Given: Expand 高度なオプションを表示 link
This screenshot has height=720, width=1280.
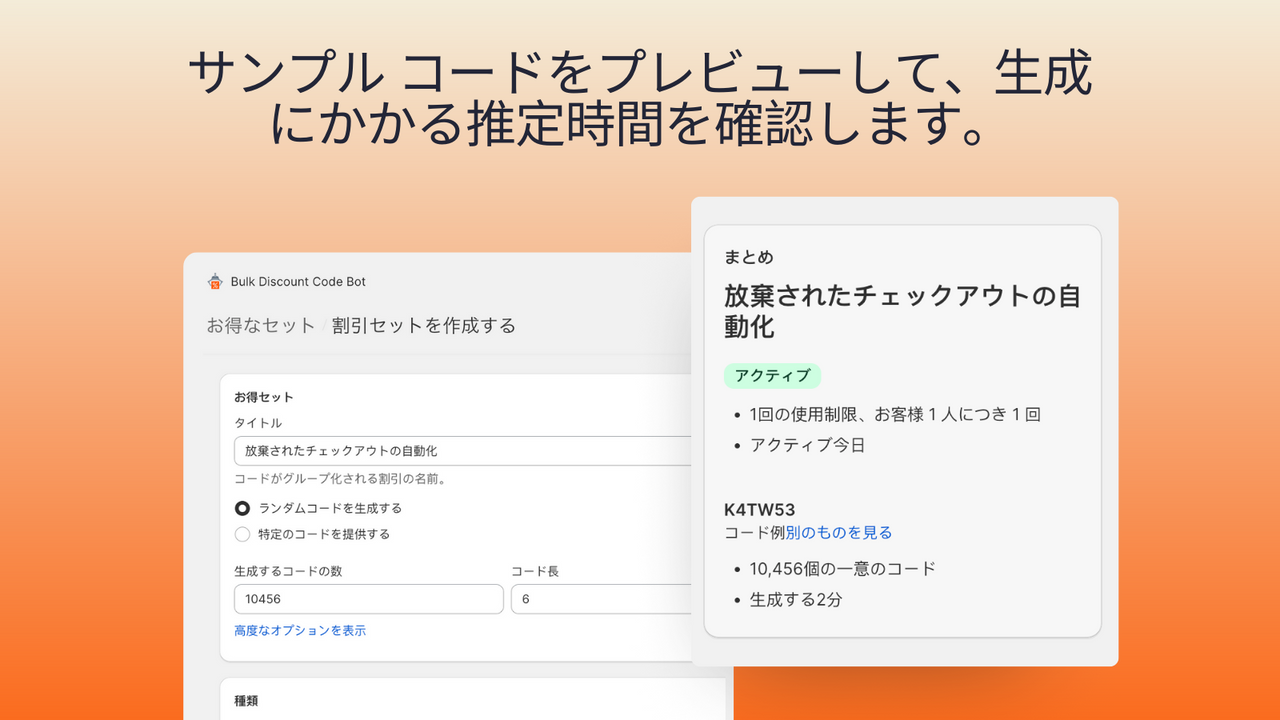Looking at the screenshot, I should pyautogui.click(x=300, y=631).
